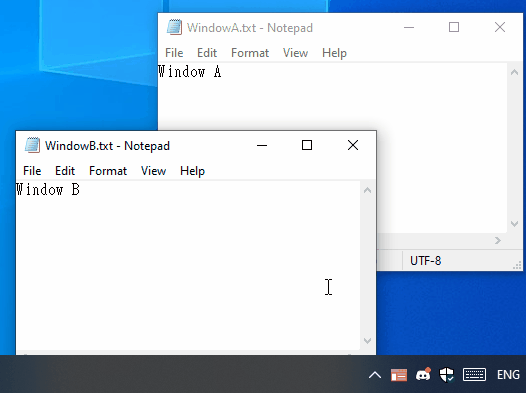
Task: Click WindowB.txt - Notepad title text
Action: tap(107, 146)
